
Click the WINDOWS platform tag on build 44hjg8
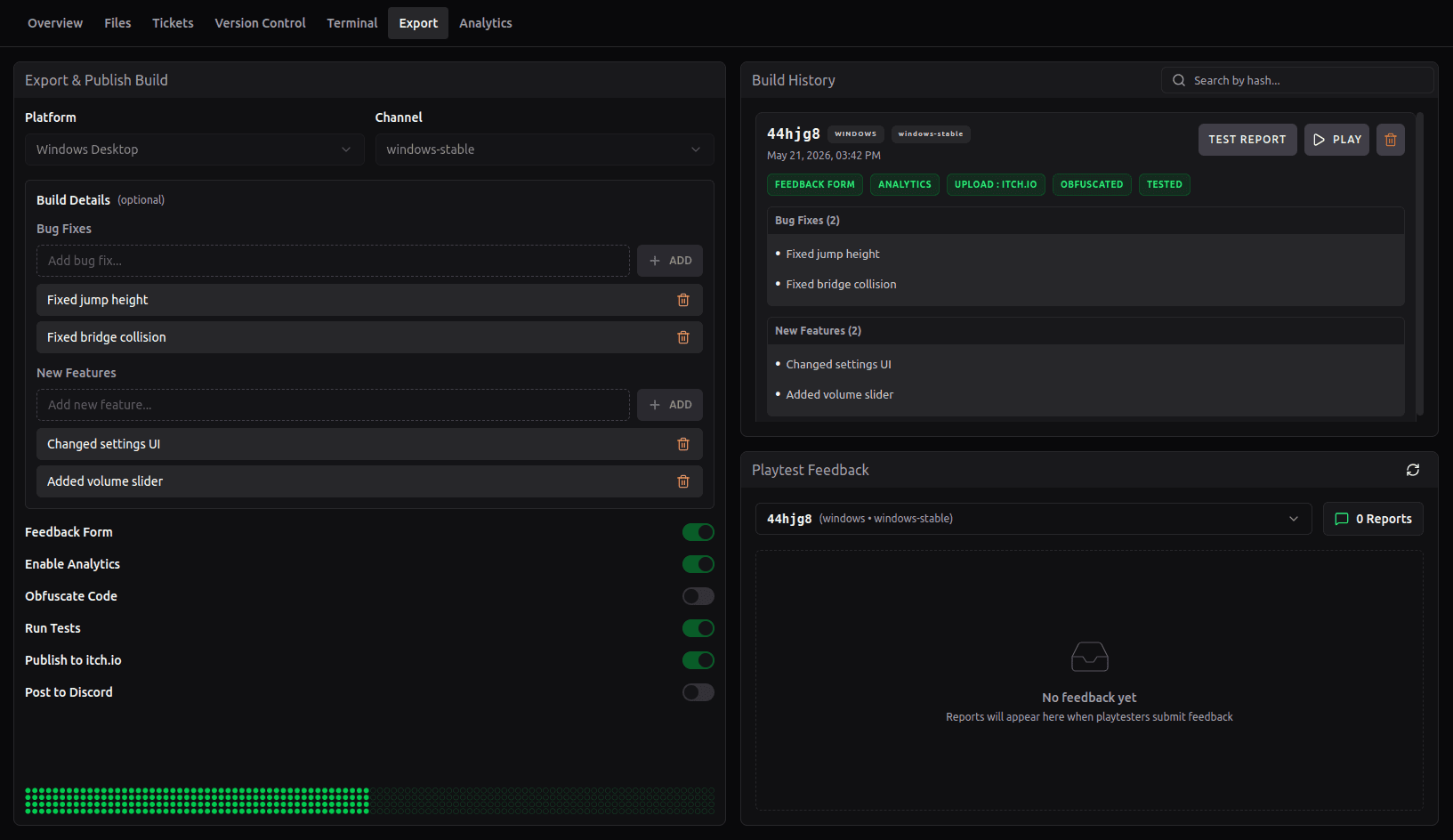[855, 134]
